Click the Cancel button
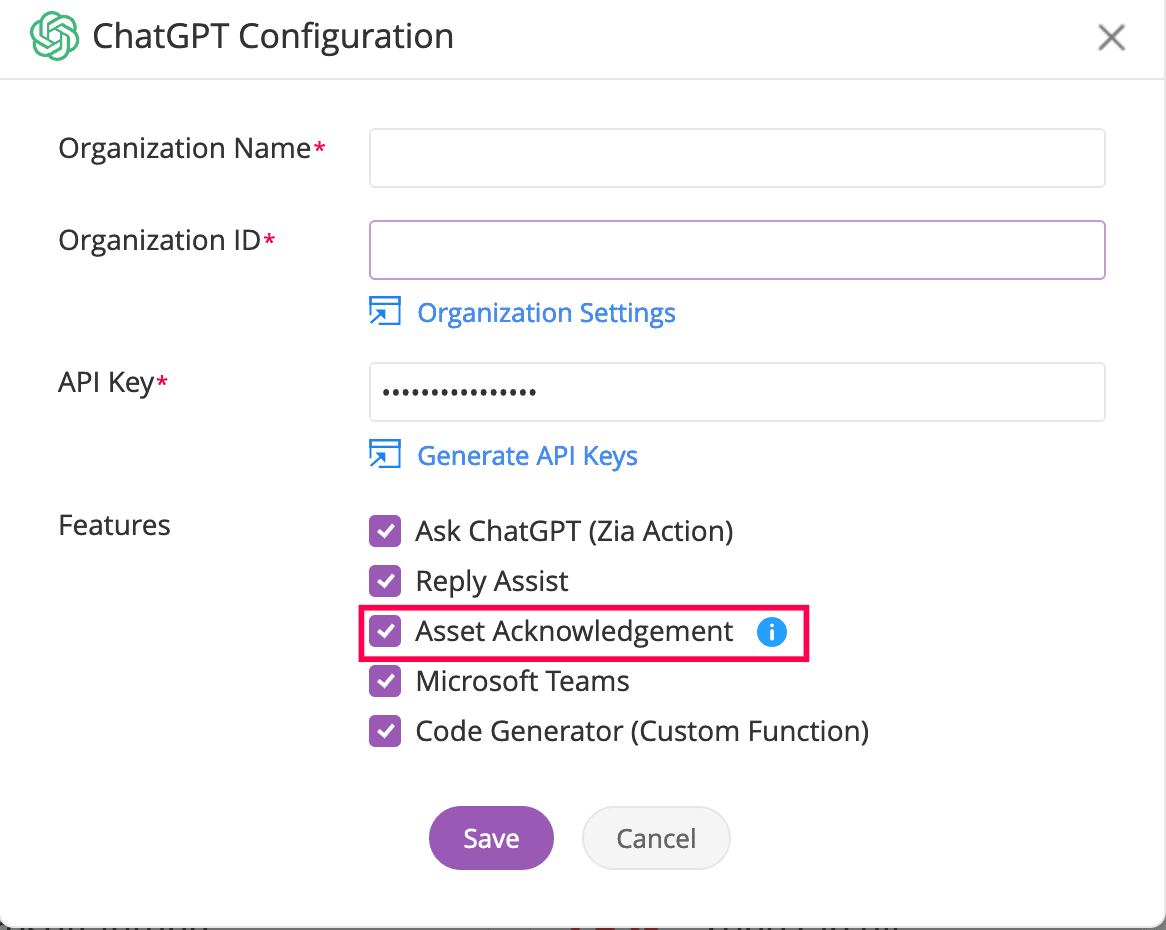The width and height of the screenshot is (1166, 930). [x=656, y=838]
